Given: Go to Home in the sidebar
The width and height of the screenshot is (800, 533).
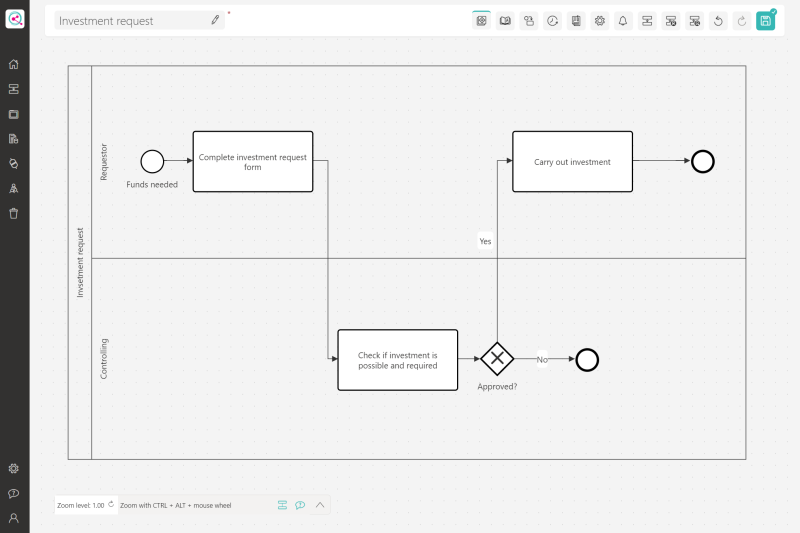Looking at the screenshot, I should point(14,64).
